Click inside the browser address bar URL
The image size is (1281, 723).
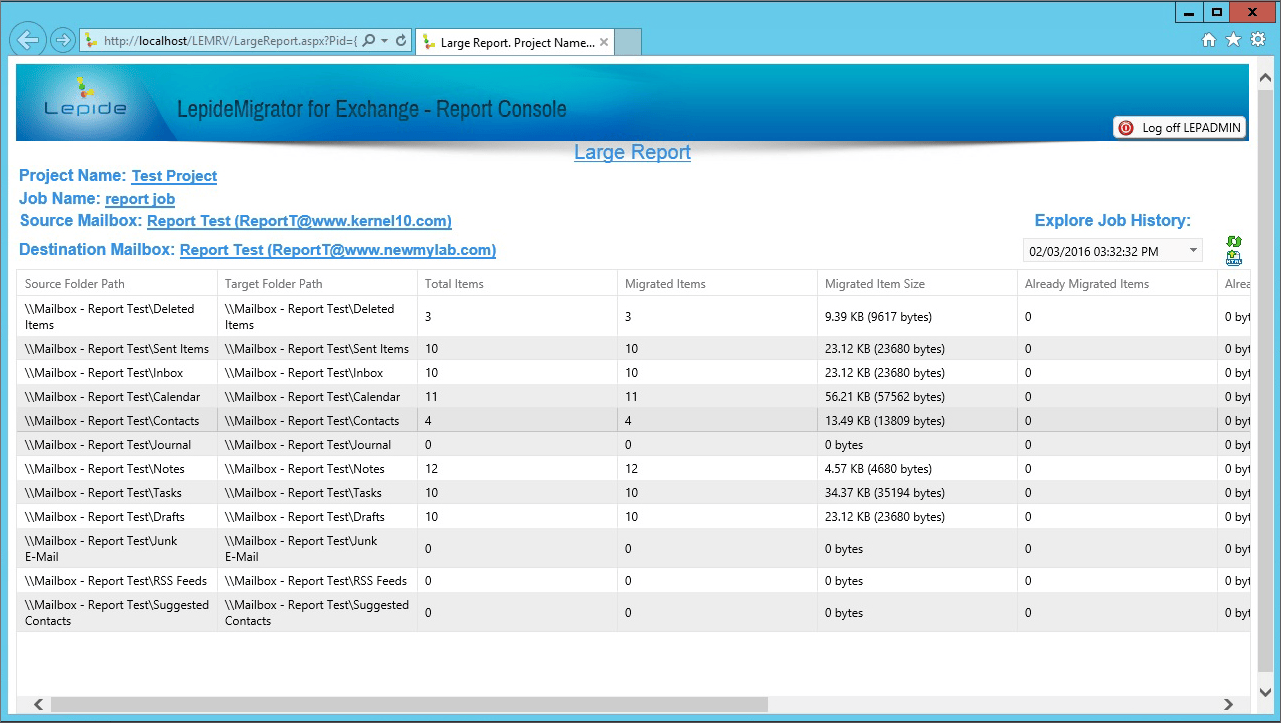pos(228,41)
